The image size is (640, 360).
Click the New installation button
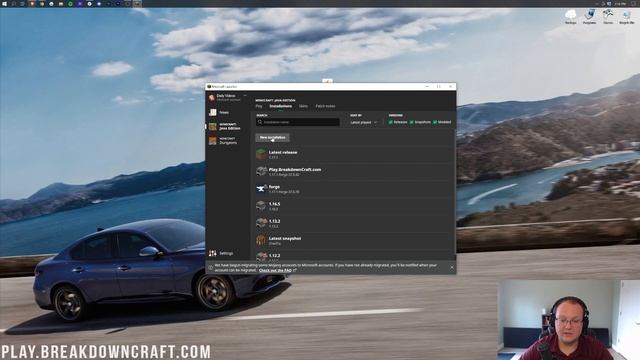(273, 138)
